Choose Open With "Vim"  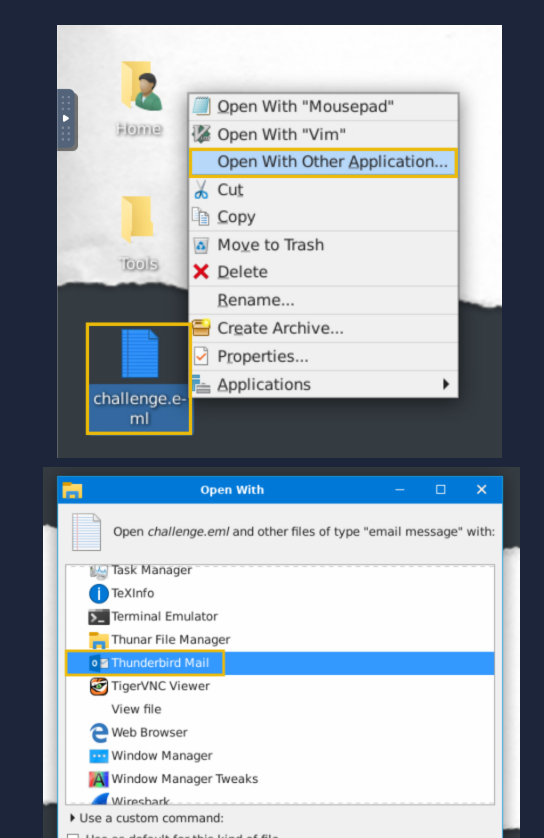tap(323, 134)
